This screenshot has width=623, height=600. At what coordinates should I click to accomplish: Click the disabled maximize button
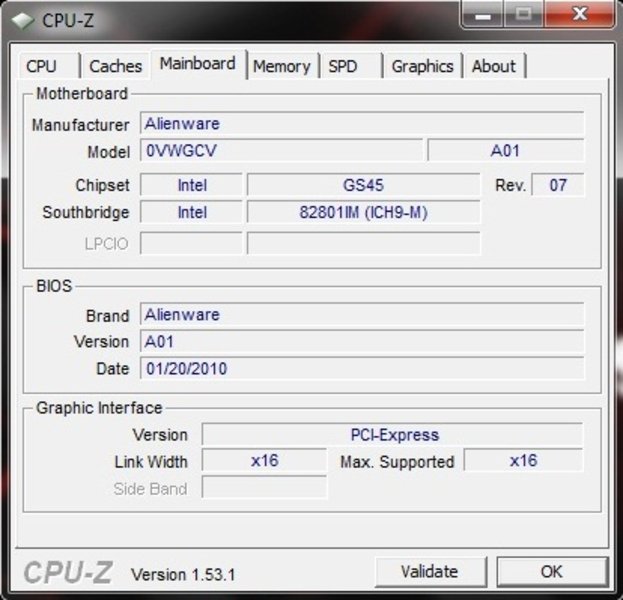pyautogui.click(x=524, y=14)
